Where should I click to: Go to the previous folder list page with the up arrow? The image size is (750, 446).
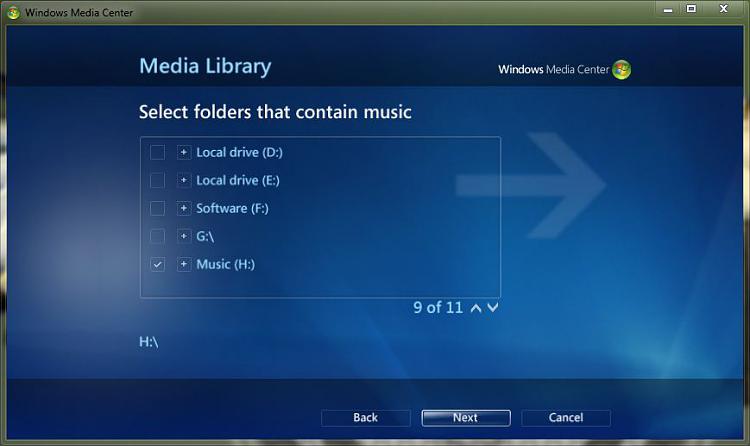(476, 308)
